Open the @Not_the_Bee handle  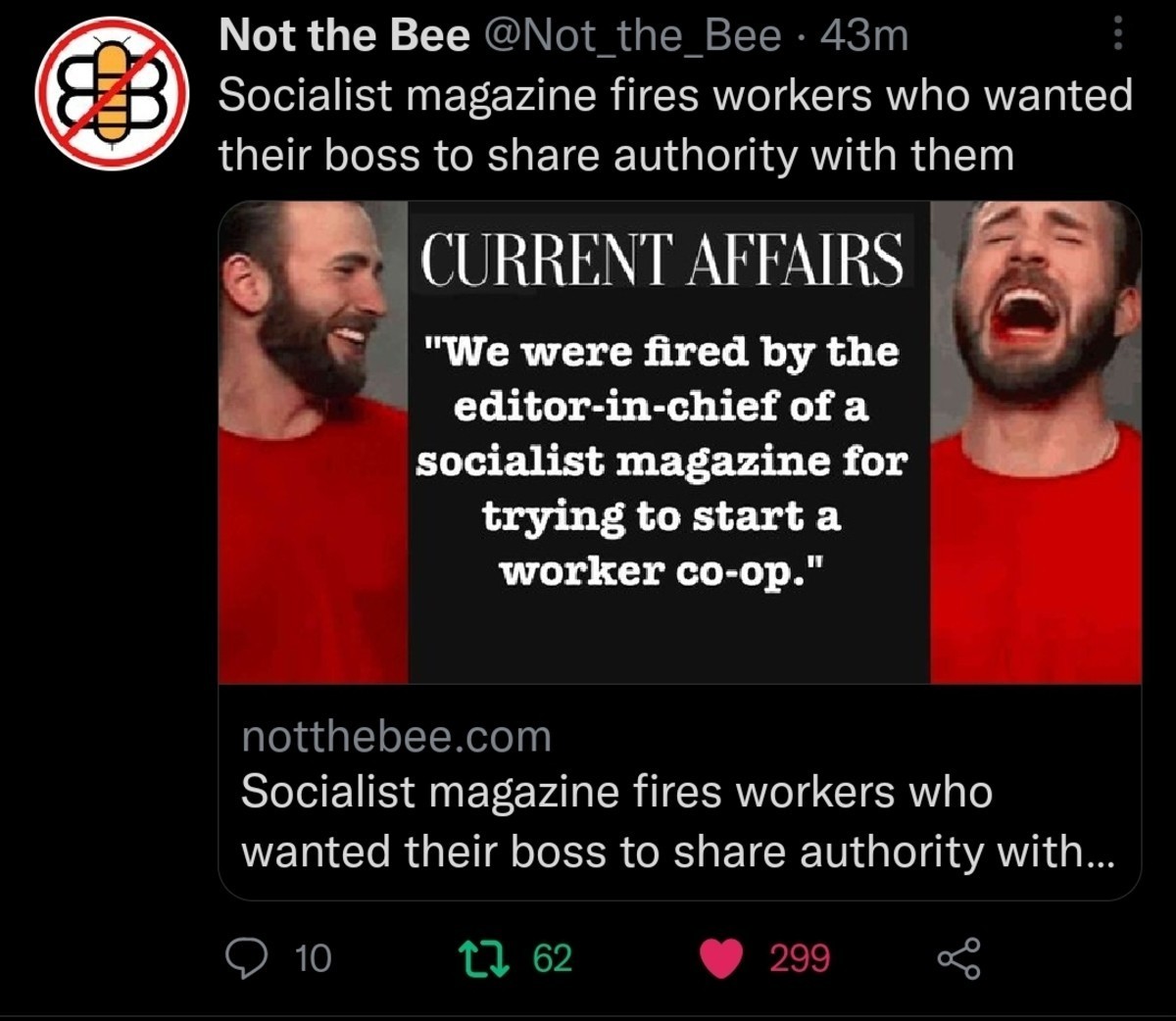640,37
